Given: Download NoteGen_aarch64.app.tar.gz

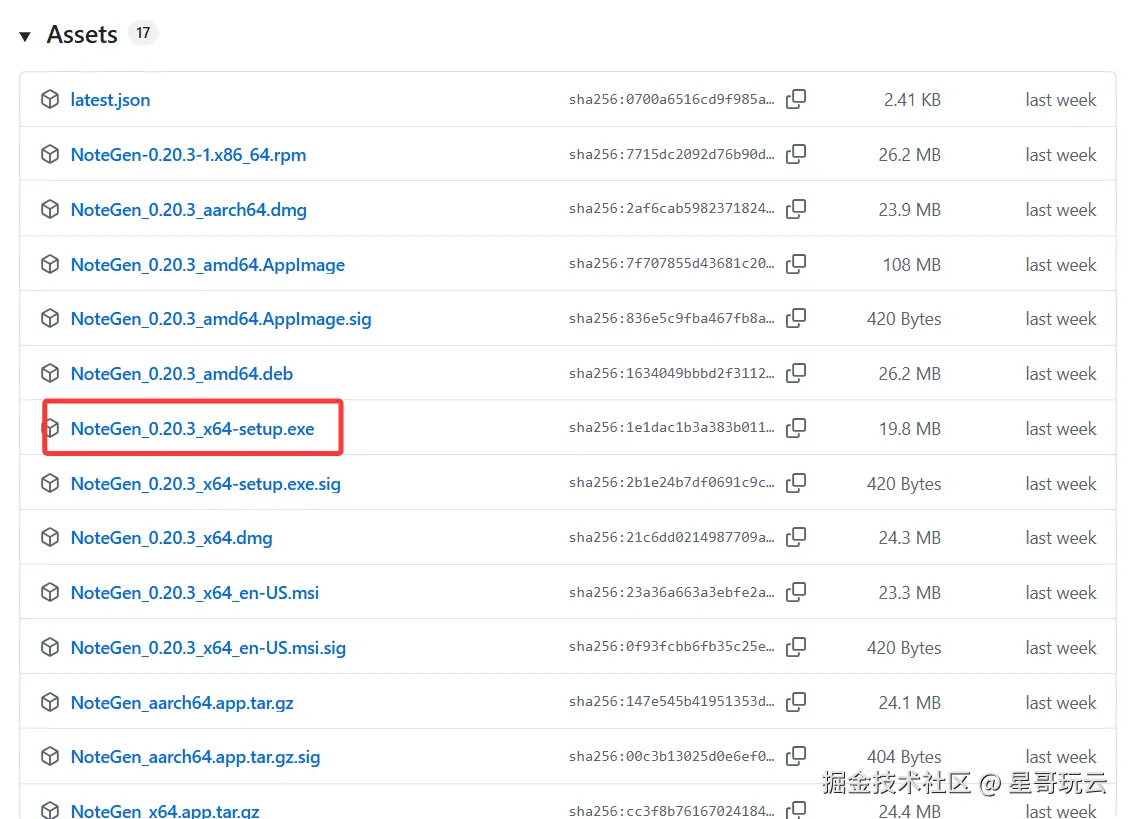Looking at the screenshot, I should click(182, 702).
